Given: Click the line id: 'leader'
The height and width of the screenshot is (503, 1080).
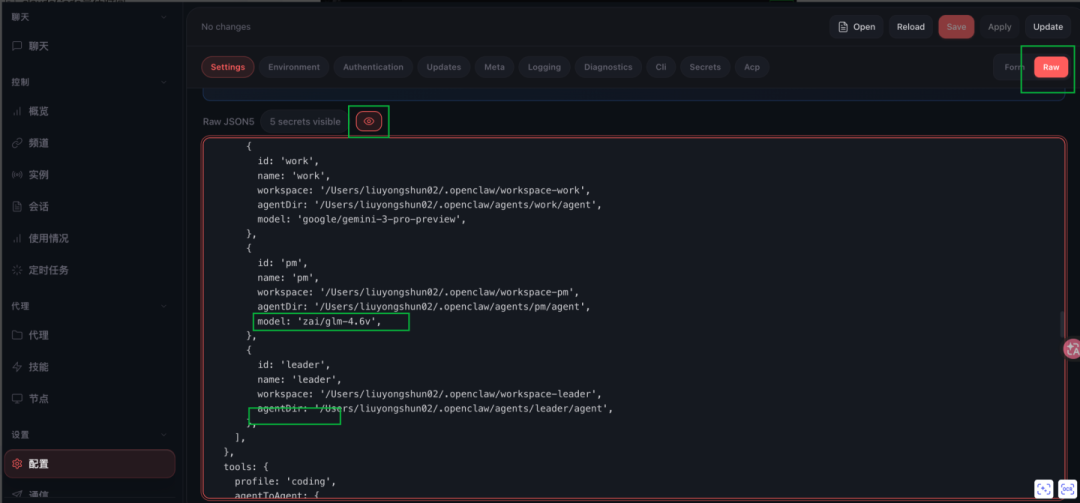Looking at the screenshot, I should click(x=294, y=365).
